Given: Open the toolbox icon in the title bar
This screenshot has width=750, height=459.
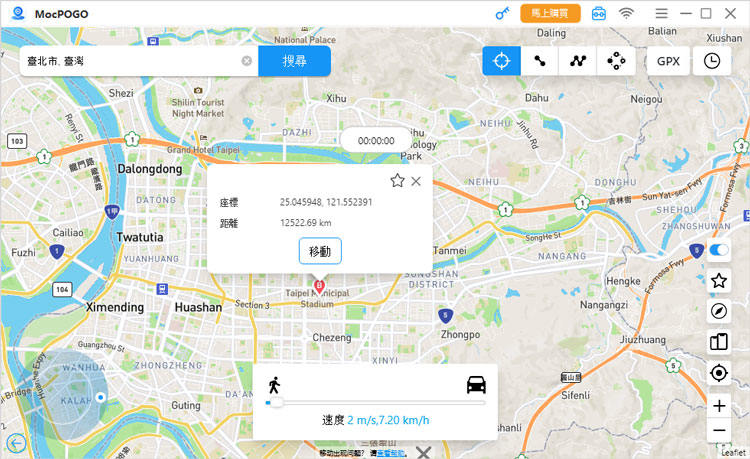Looking at the screenshot, I should coord(599,13).
